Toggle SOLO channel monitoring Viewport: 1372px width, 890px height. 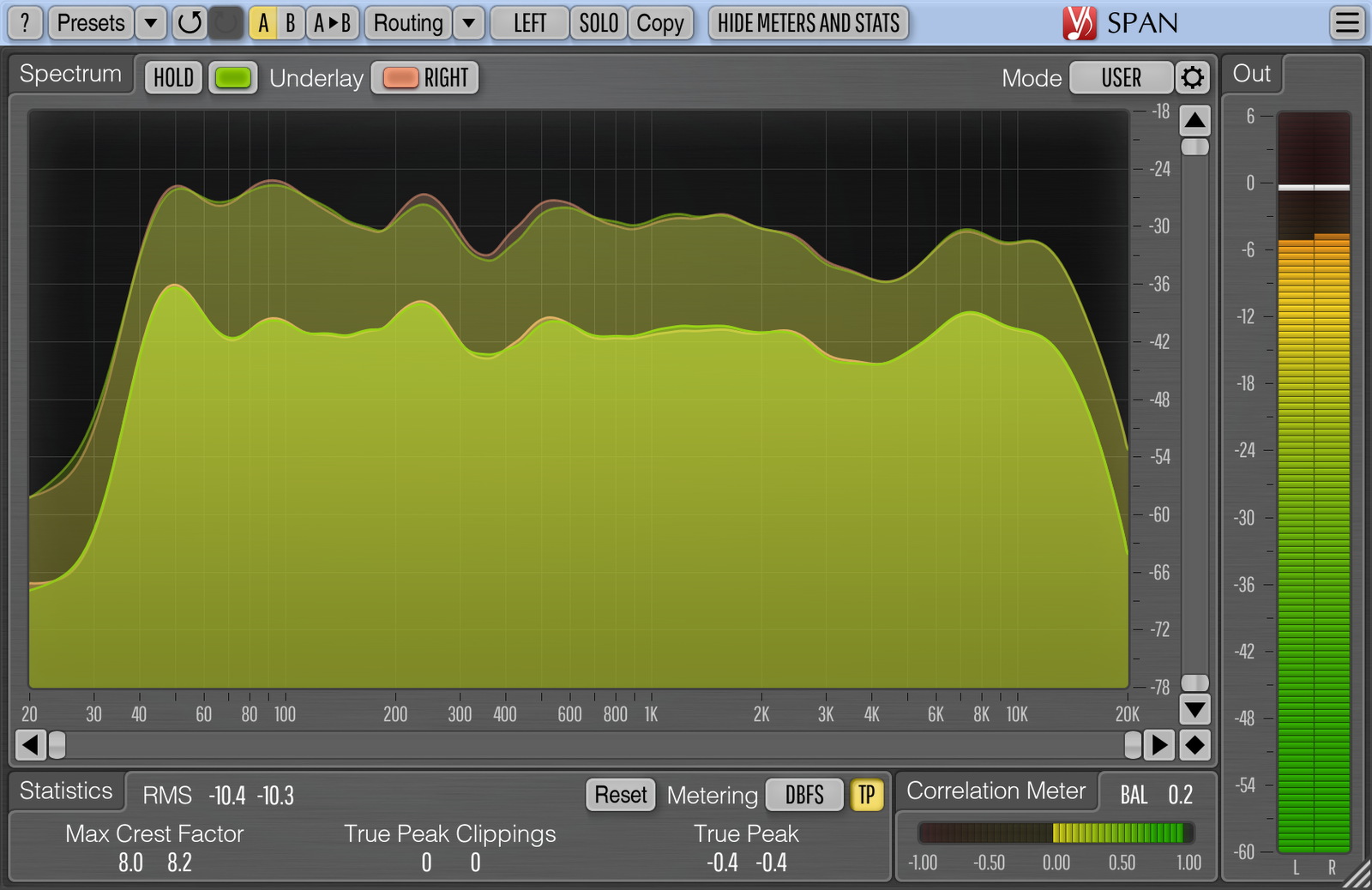(598, 23)
